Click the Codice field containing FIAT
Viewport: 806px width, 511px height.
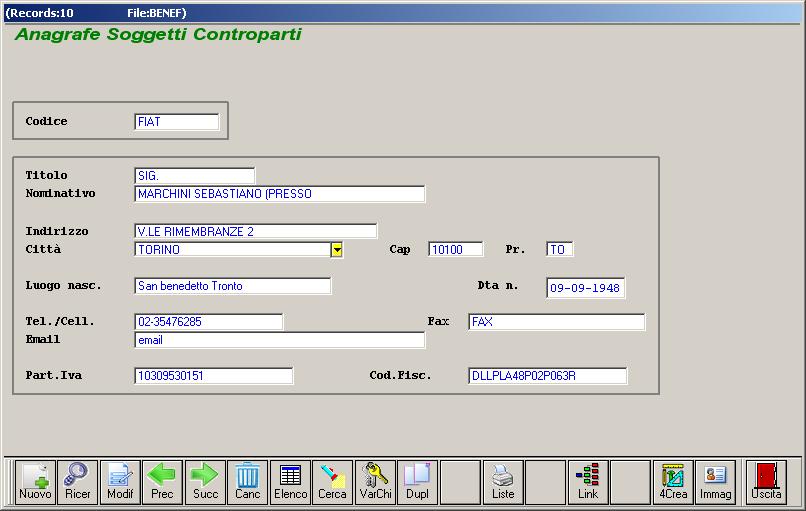[176, 122]
